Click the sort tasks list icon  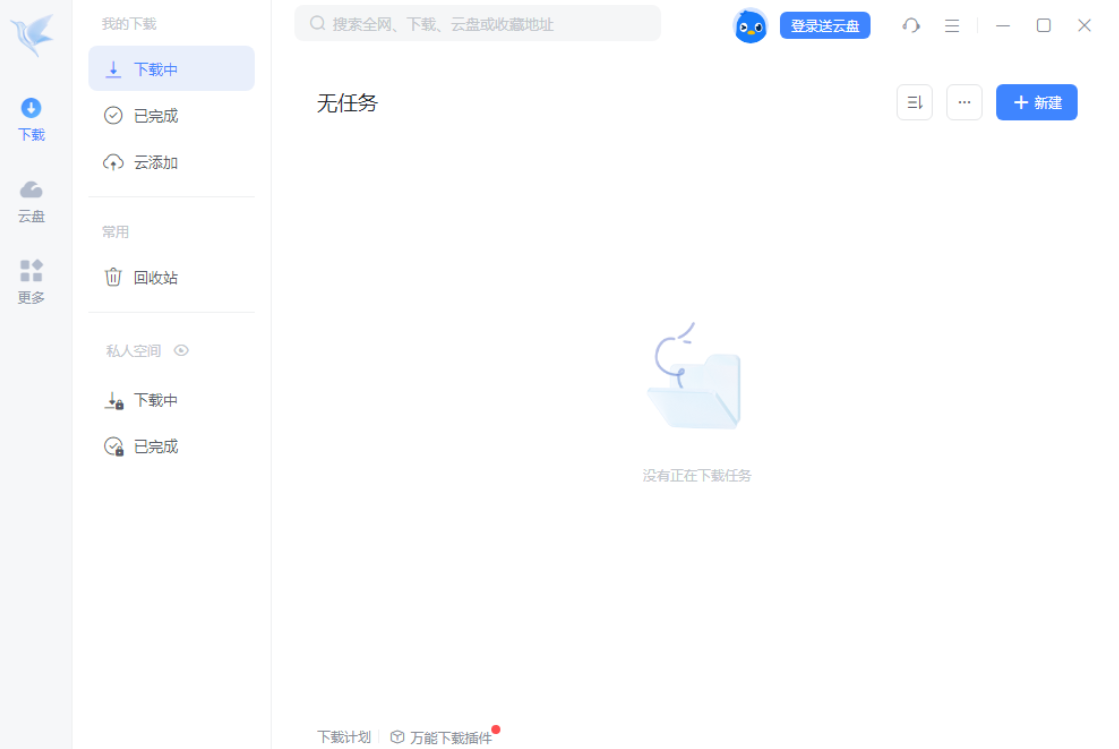click(x=914, y=102)
